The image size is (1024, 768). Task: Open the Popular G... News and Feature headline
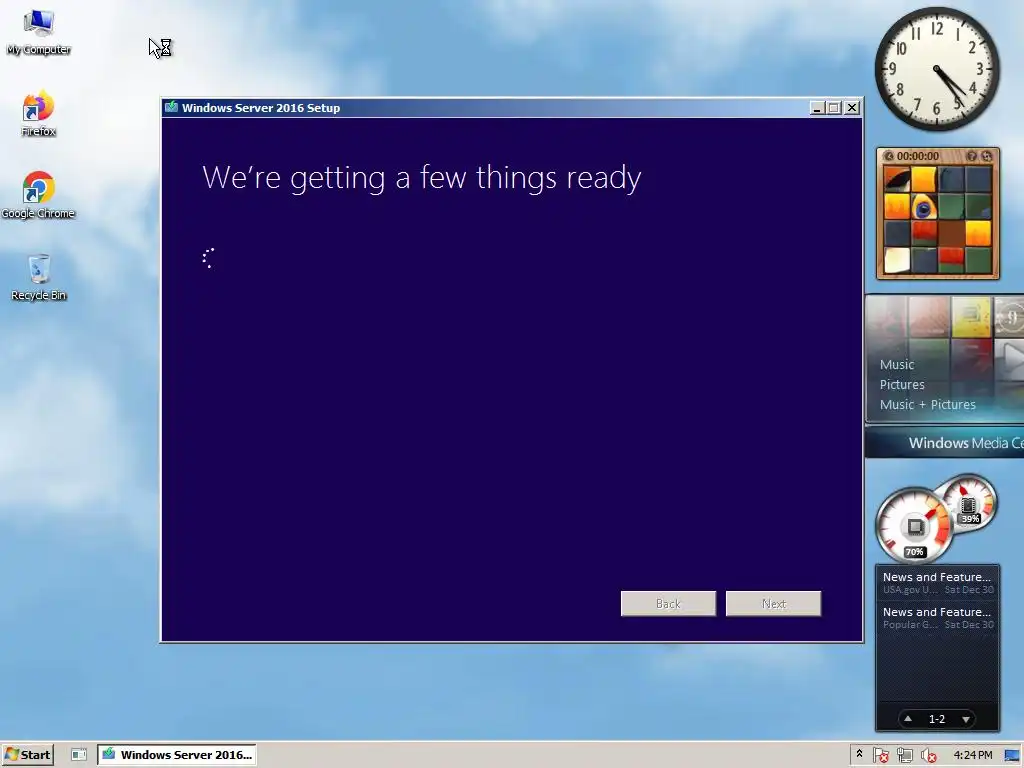click(x=937, y=618)
